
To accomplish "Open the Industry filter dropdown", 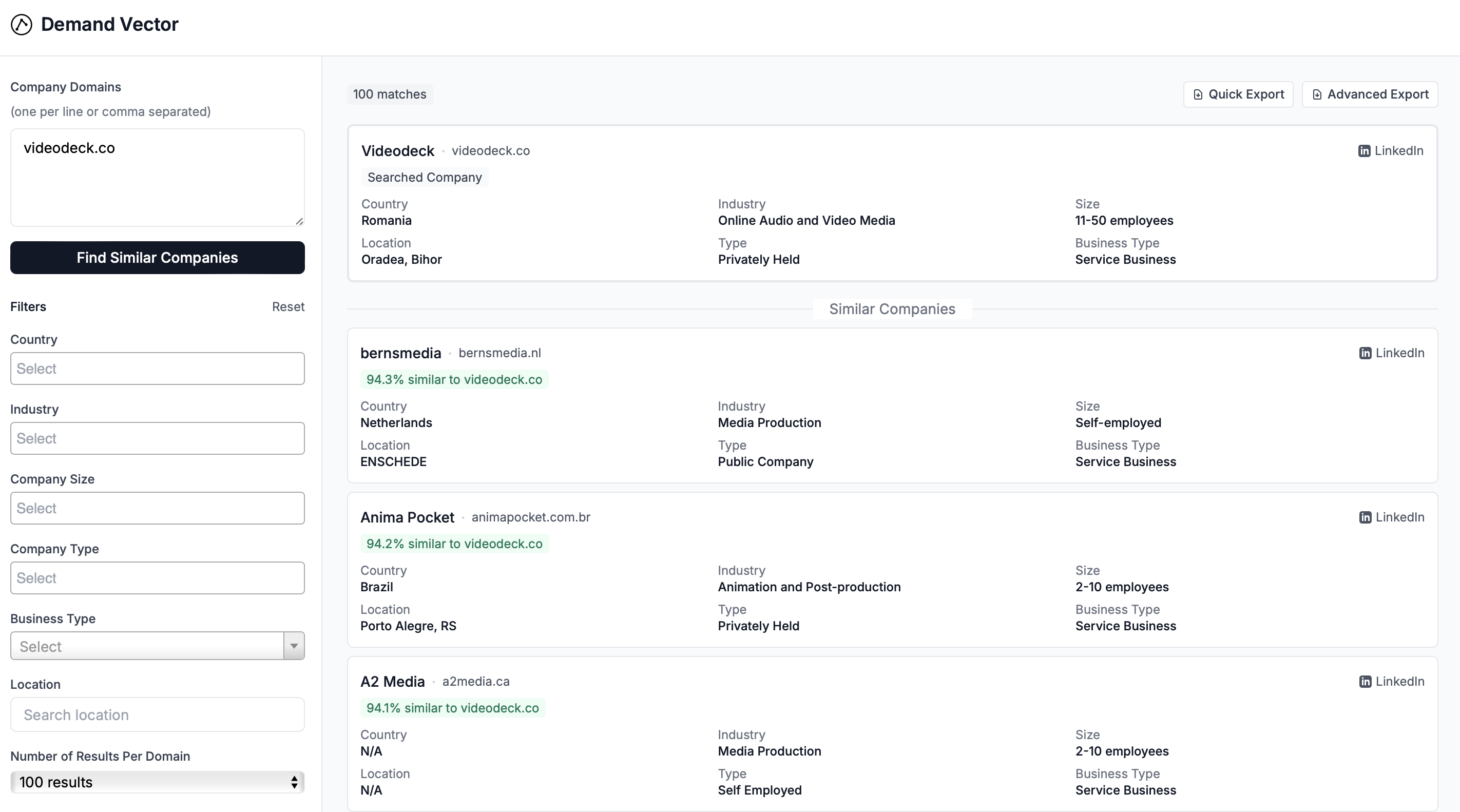I will pyautogui.click(x=157, y=438).
